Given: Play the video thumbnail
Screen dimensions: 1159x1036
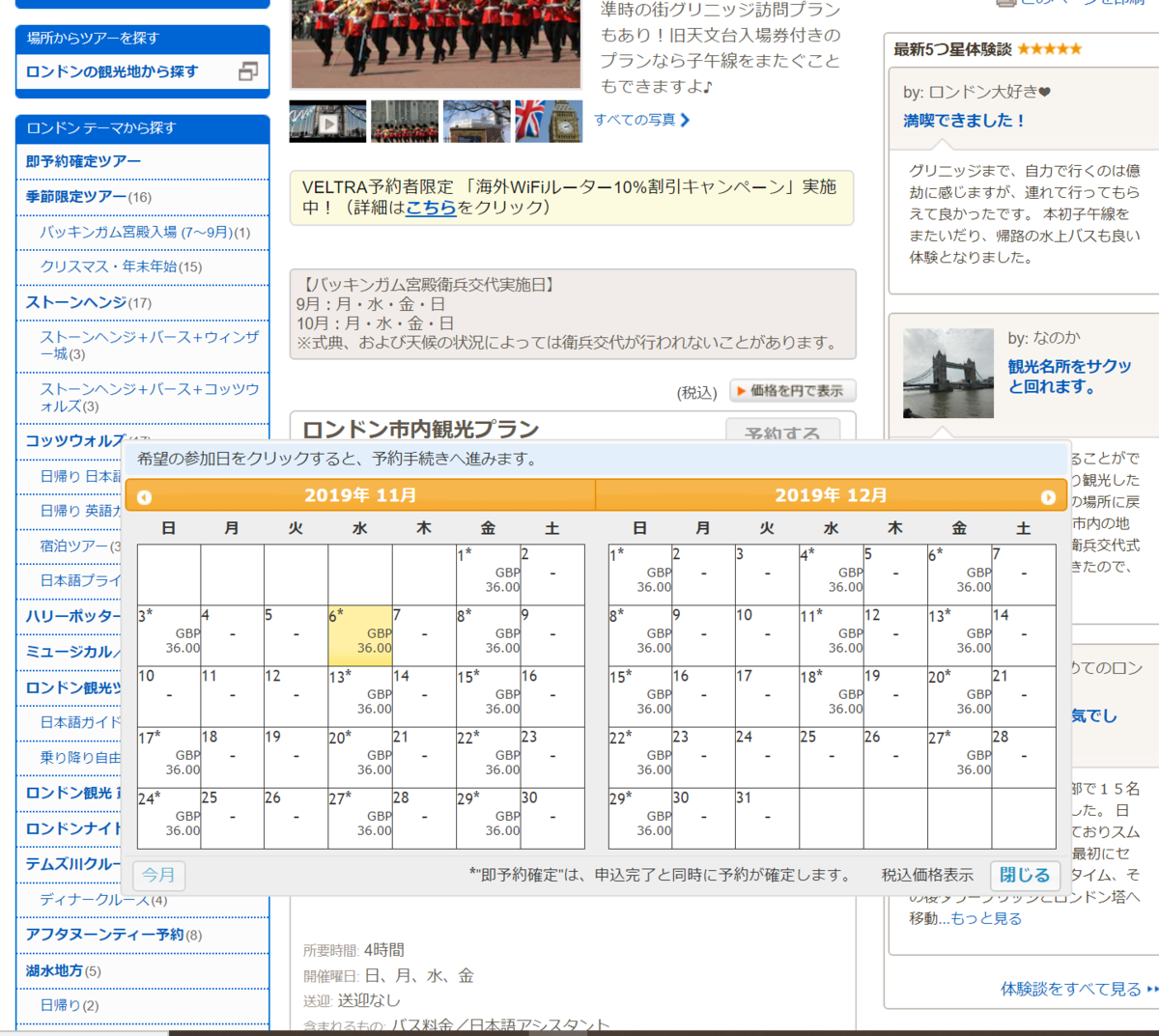Looking at the screenshot, I should pyautogui.click(x=327, y=122).
